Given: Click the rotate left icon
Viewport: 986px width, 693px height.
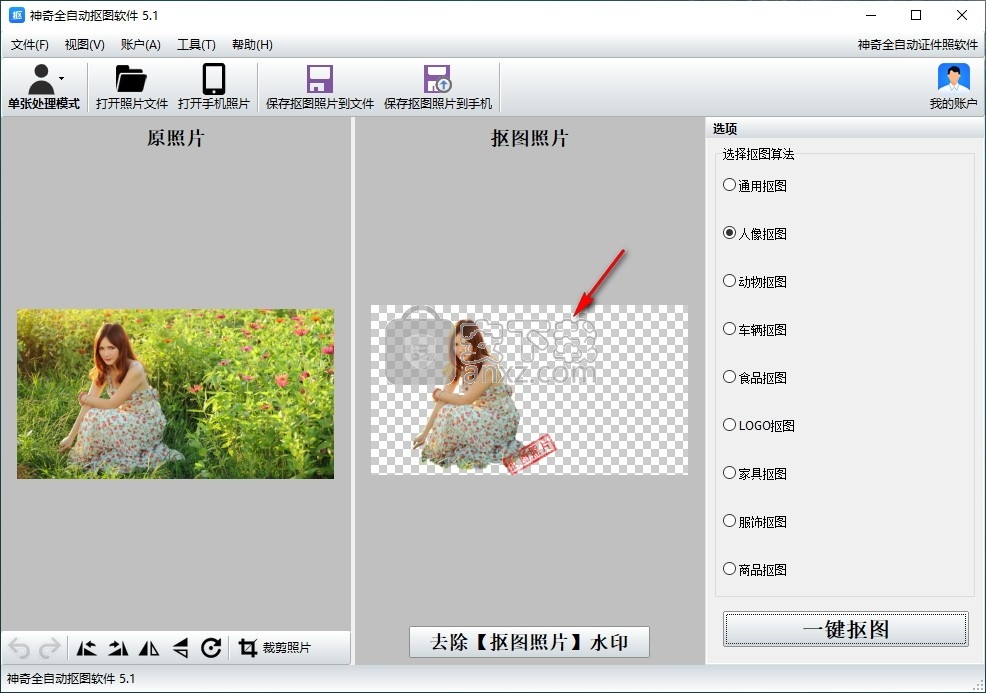Looking at the screenshot, I should pos(87,648).
